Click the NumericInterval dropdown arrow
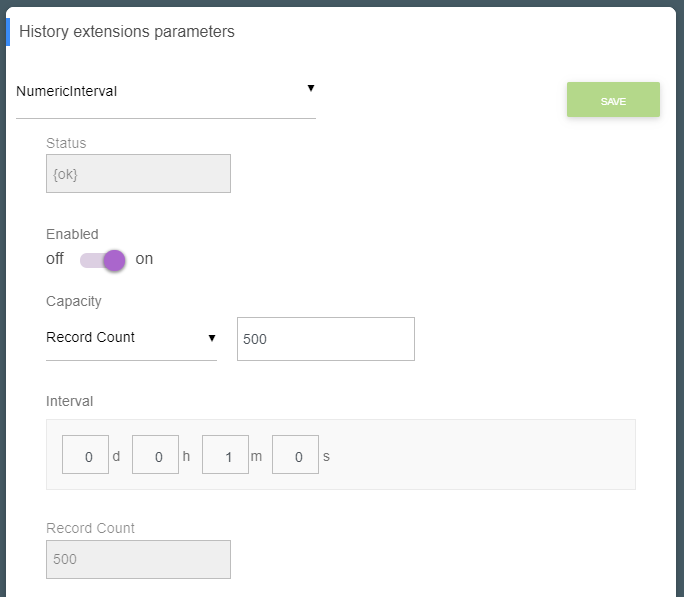 coord(311,88)
